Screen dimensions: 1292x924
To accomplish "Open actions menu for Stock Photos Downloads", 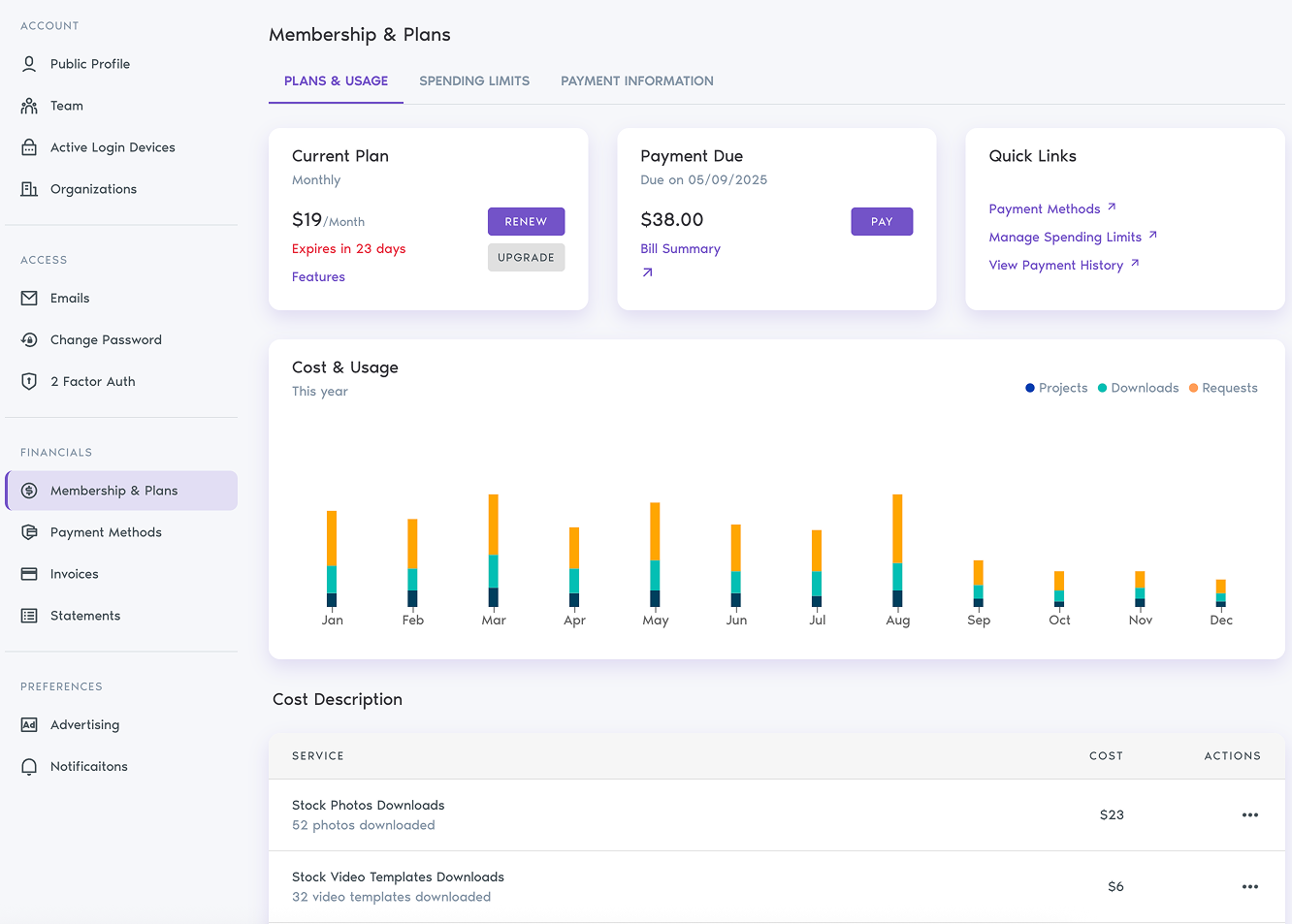I will pos(1250,814).
